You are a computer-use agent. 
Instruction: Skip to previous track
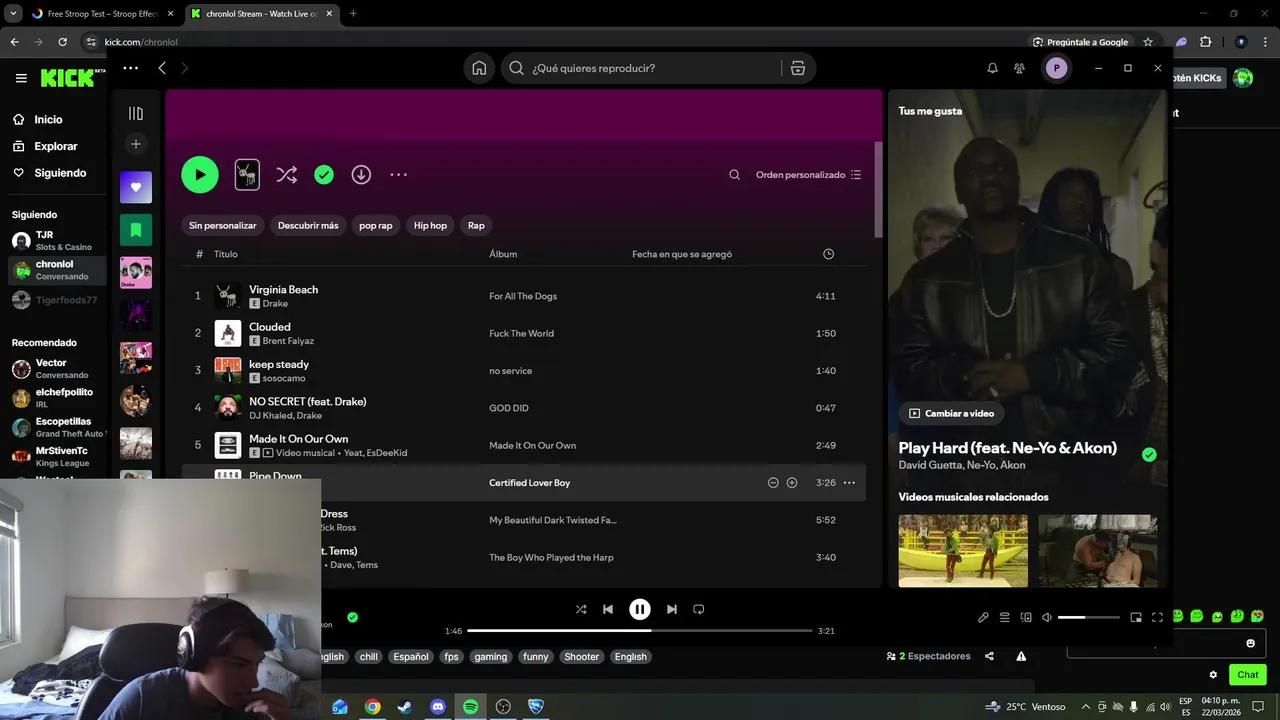[x=608, y=609]
